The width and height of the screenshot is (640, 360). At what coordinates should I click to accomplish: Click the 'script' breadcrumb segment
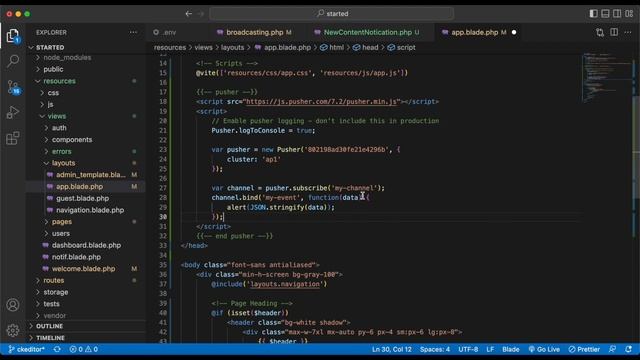tap(402, 47)
